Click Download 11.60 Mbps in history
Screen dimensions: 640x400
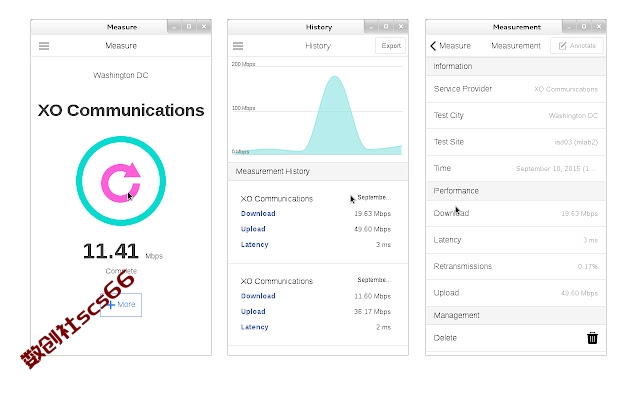pos(316,296)
